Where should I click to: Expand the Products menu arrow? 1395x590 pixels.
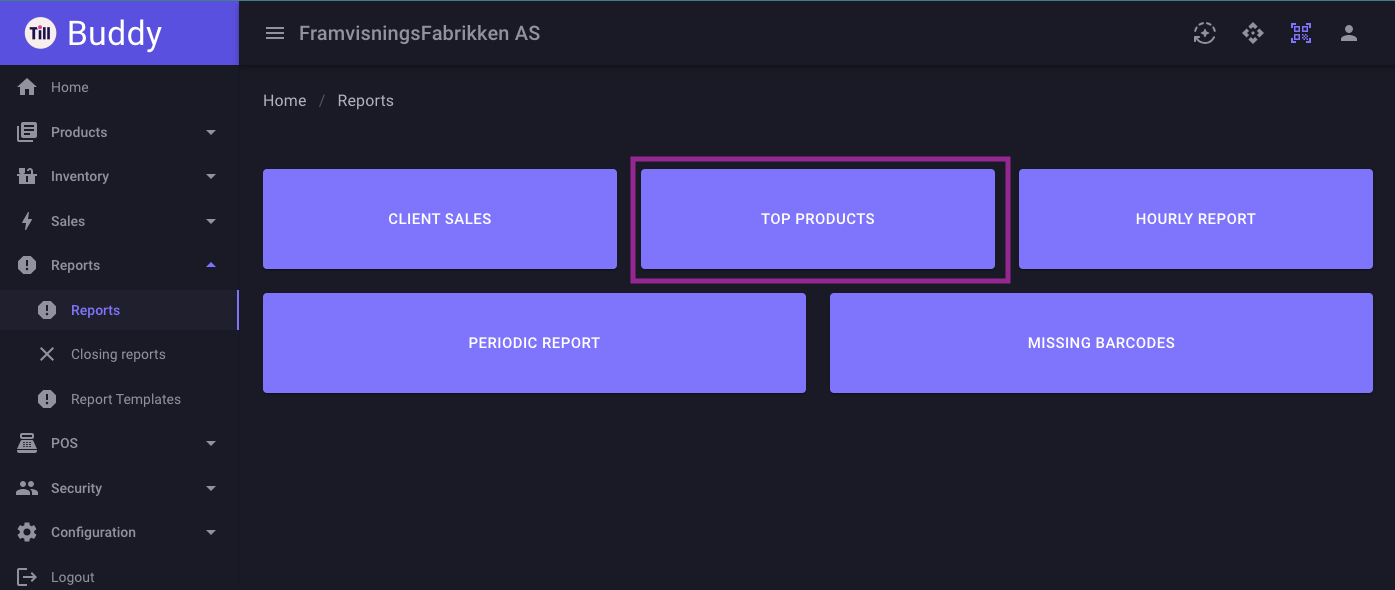click(x=211, y=132)
